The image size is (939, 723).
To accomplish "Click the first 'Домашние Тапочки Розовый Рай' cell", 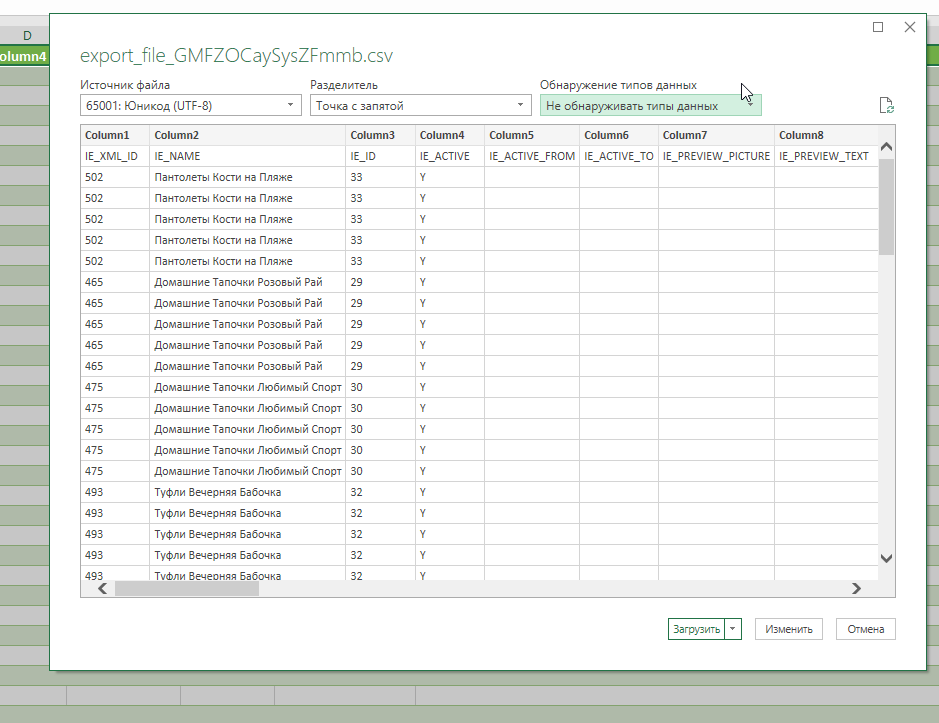I will pyautogui.click(x=247, y=282).
